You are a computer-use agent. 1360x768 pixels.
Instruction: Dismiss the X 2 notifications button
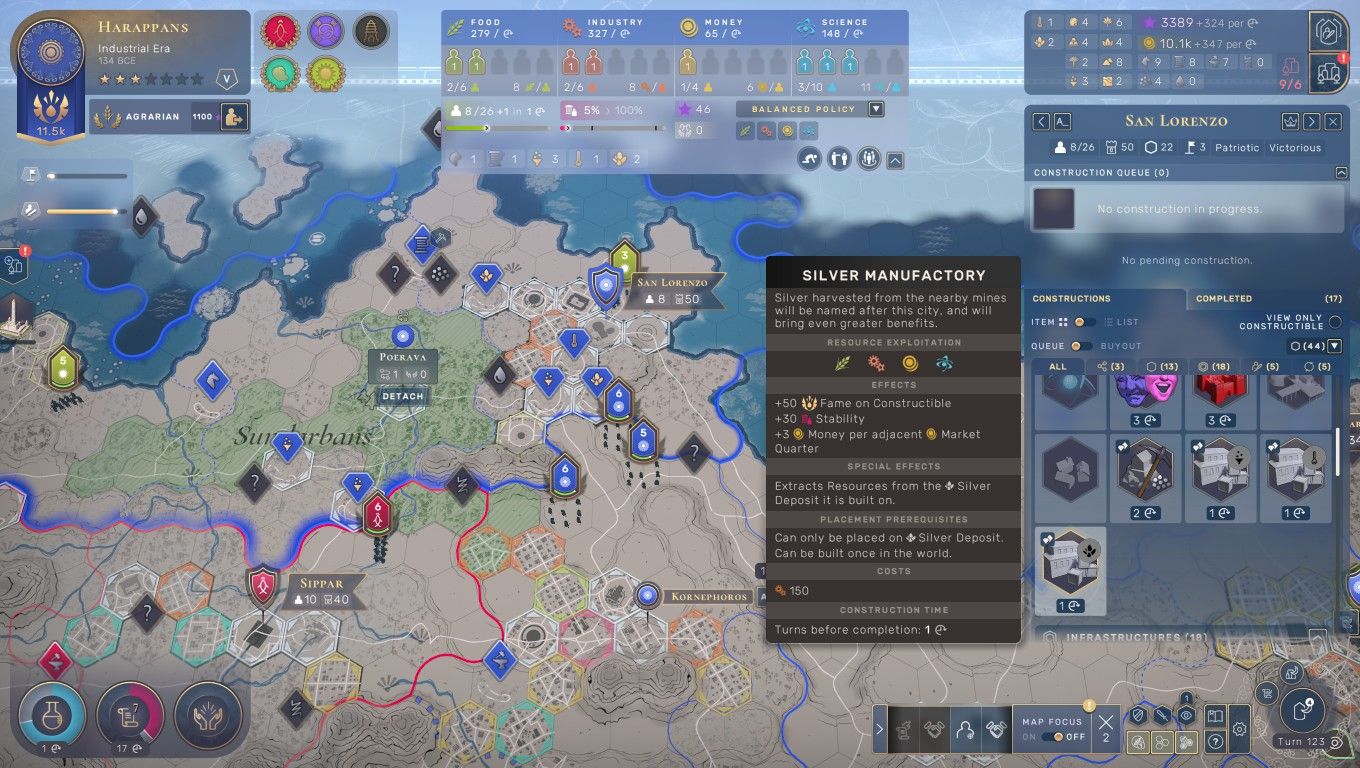pyautogui.click(x=1105, y=728)
